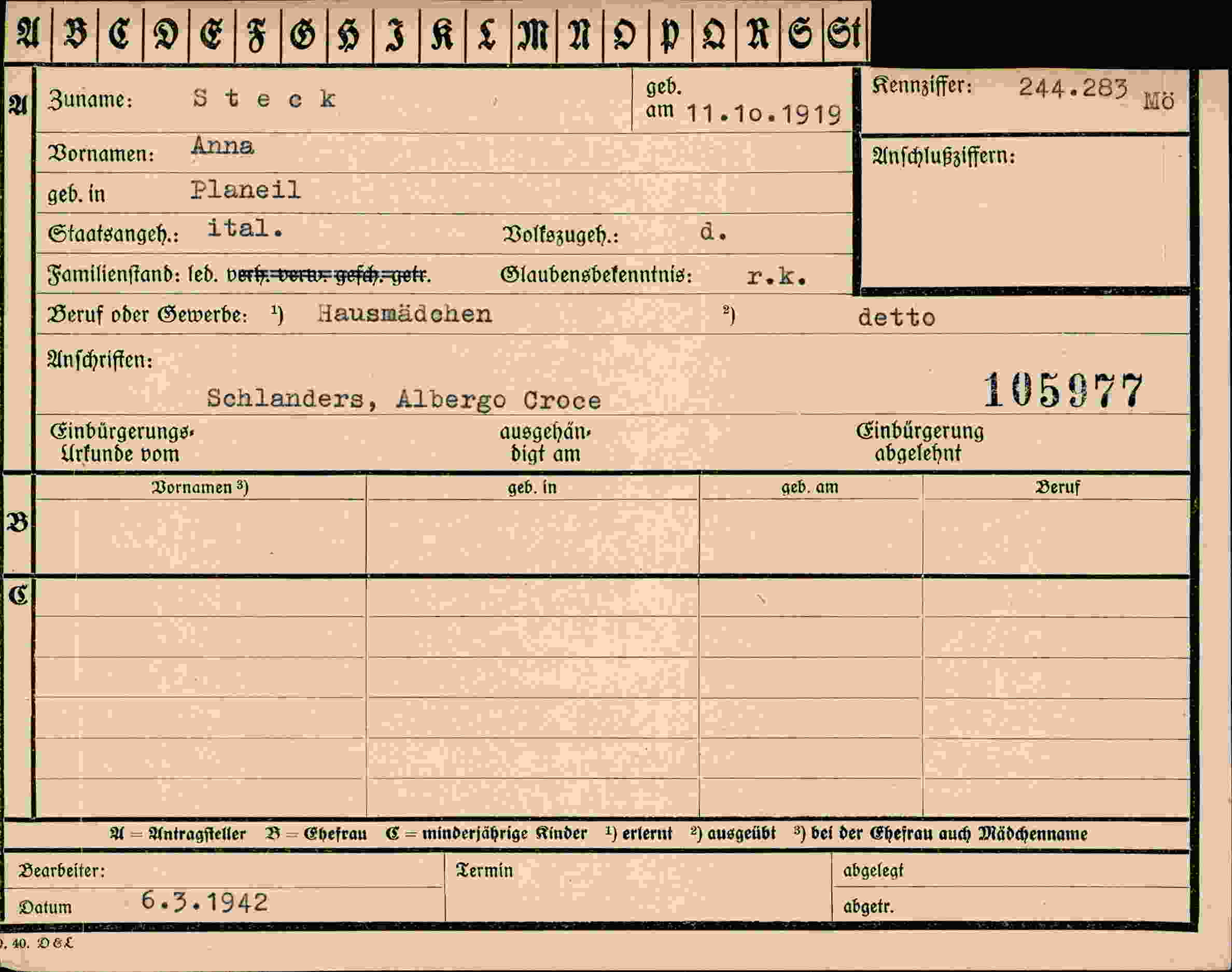Click the Kennziffer number '244.283'

click(1073, 88)
